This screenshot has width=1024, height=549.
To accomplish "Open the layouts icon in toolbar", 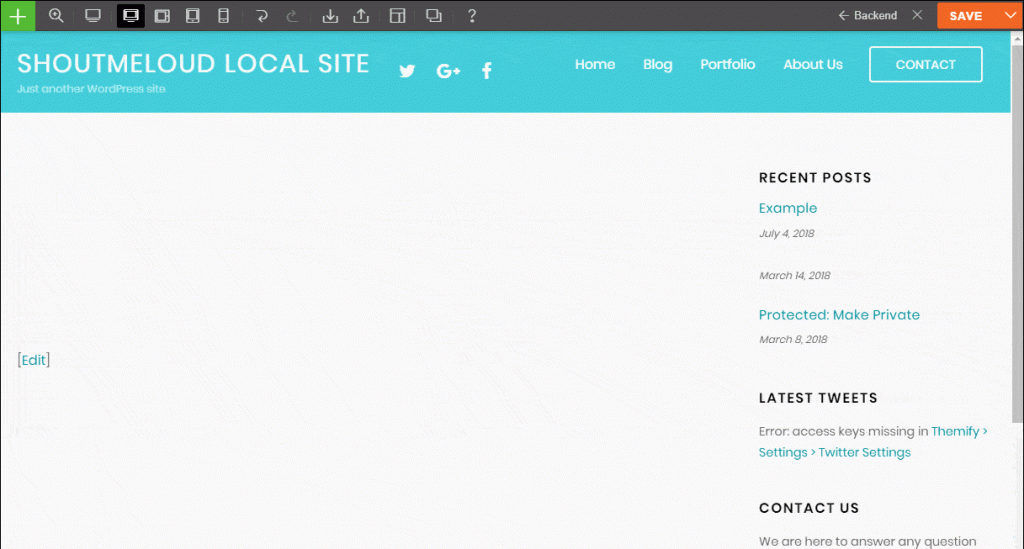I will click(x=397, y=16).
